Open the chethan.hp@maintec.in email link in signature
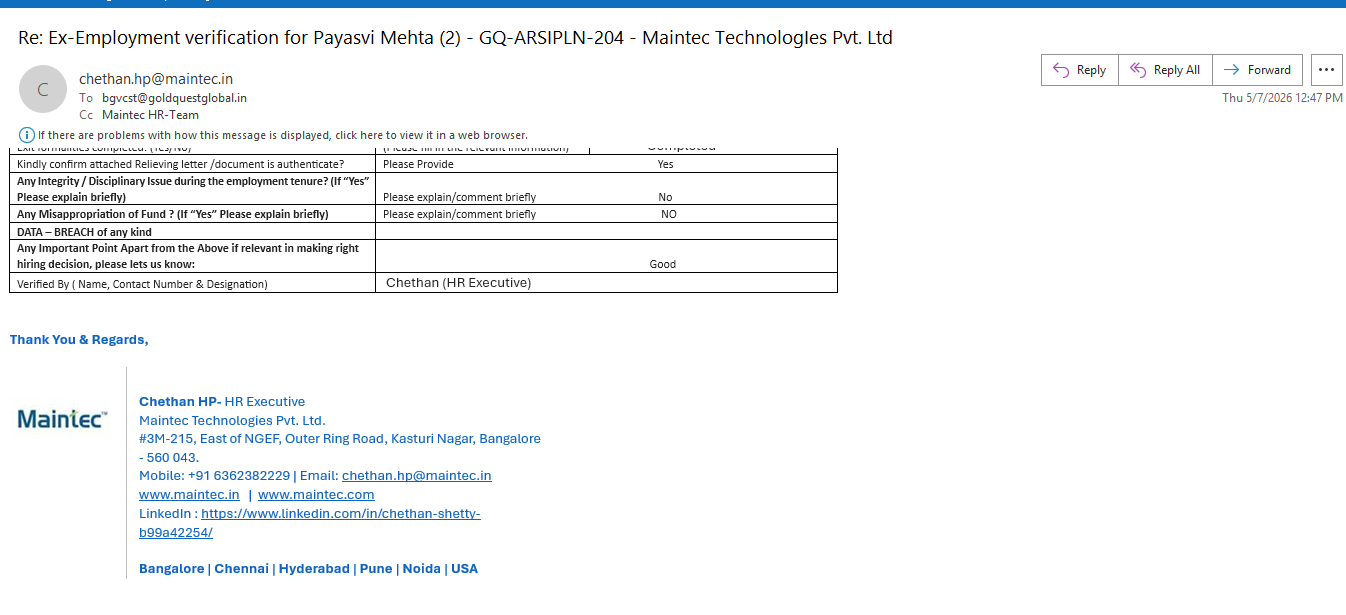Viewport: 1346px width, 615px height. pos(417,476)
